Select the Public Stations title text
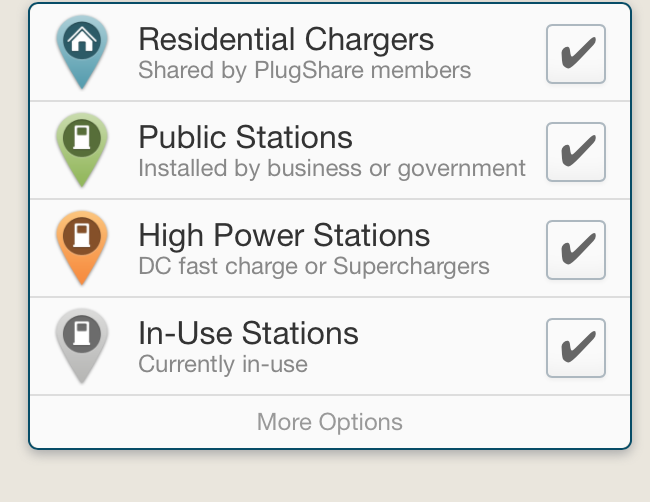Viewport: 650px width, 502px height. tap(245, 137)
